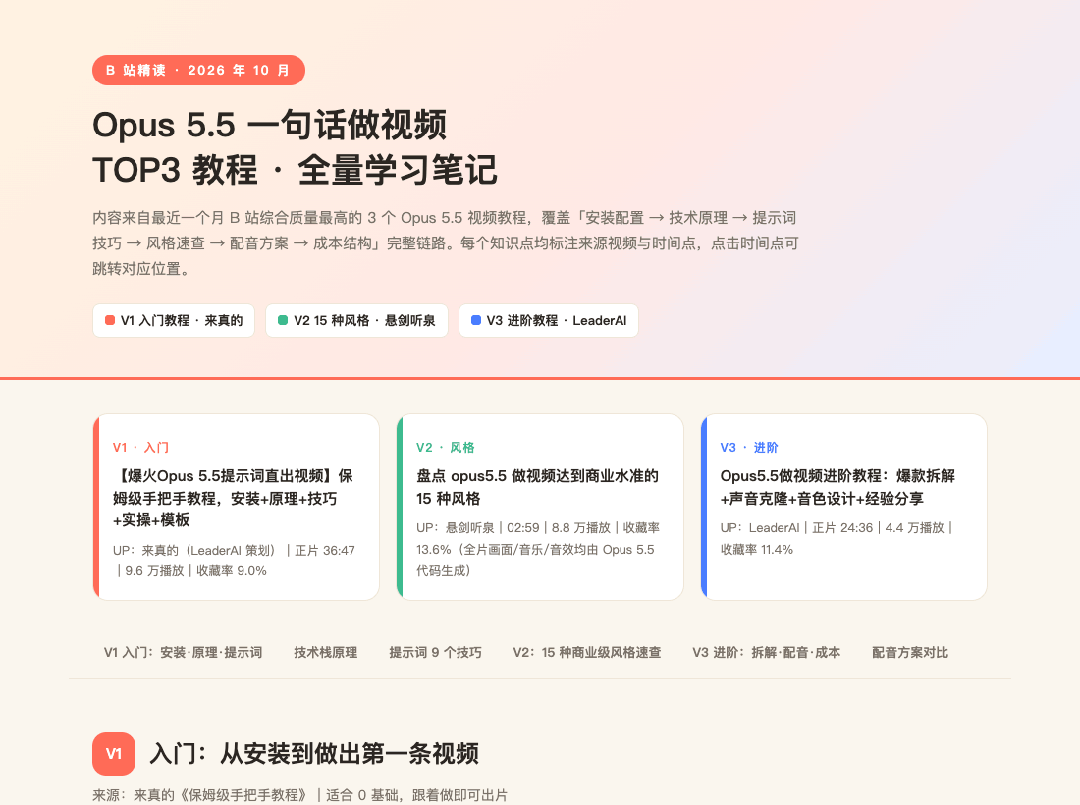Click the main heading 'Opus 5.5 一句话做视频'
Image resolution: width=1080 pixels, height=805 pixels.
(269, 125)
